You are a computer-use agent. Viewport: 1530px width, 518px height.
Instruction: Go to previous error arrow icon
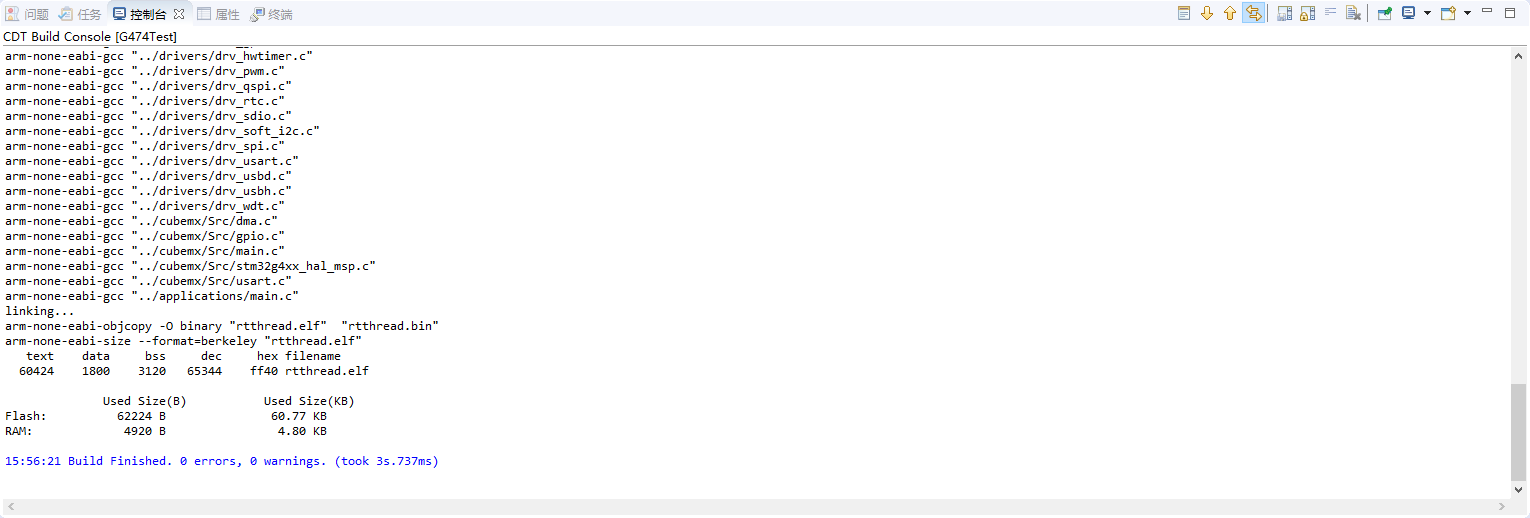pos(1230,13)
